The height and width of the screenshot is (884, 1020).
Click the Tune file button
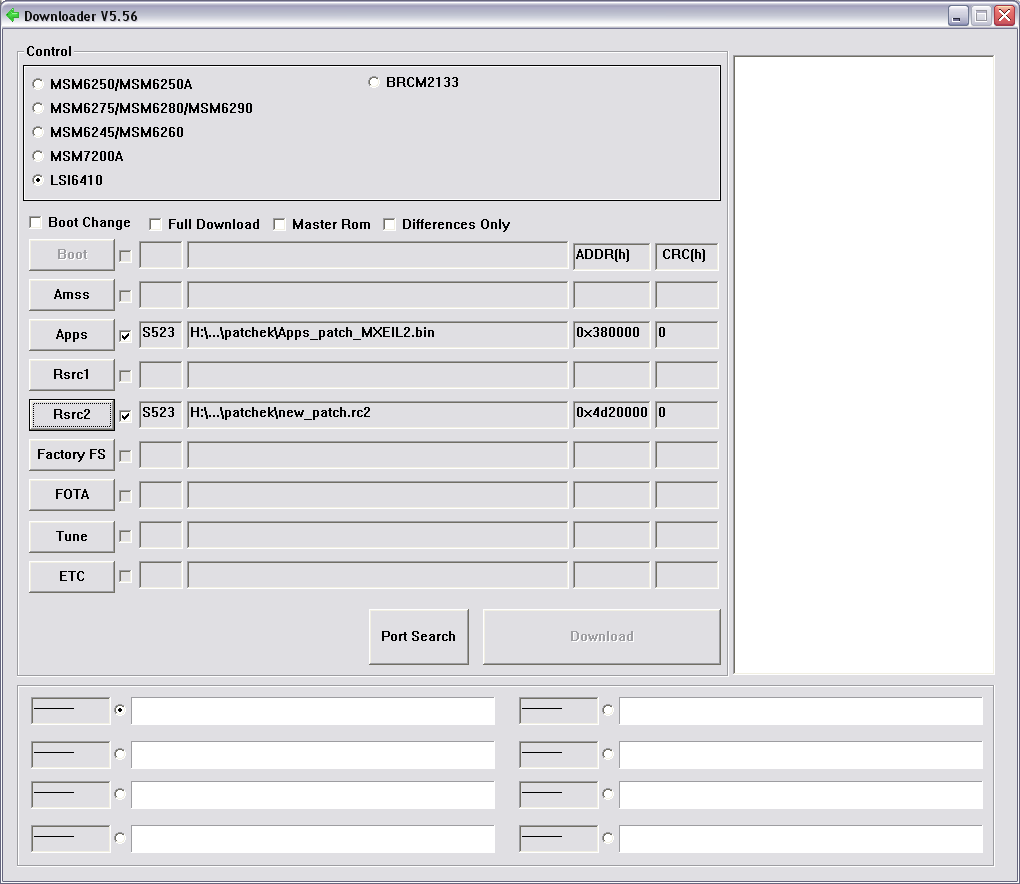point(71,536)
